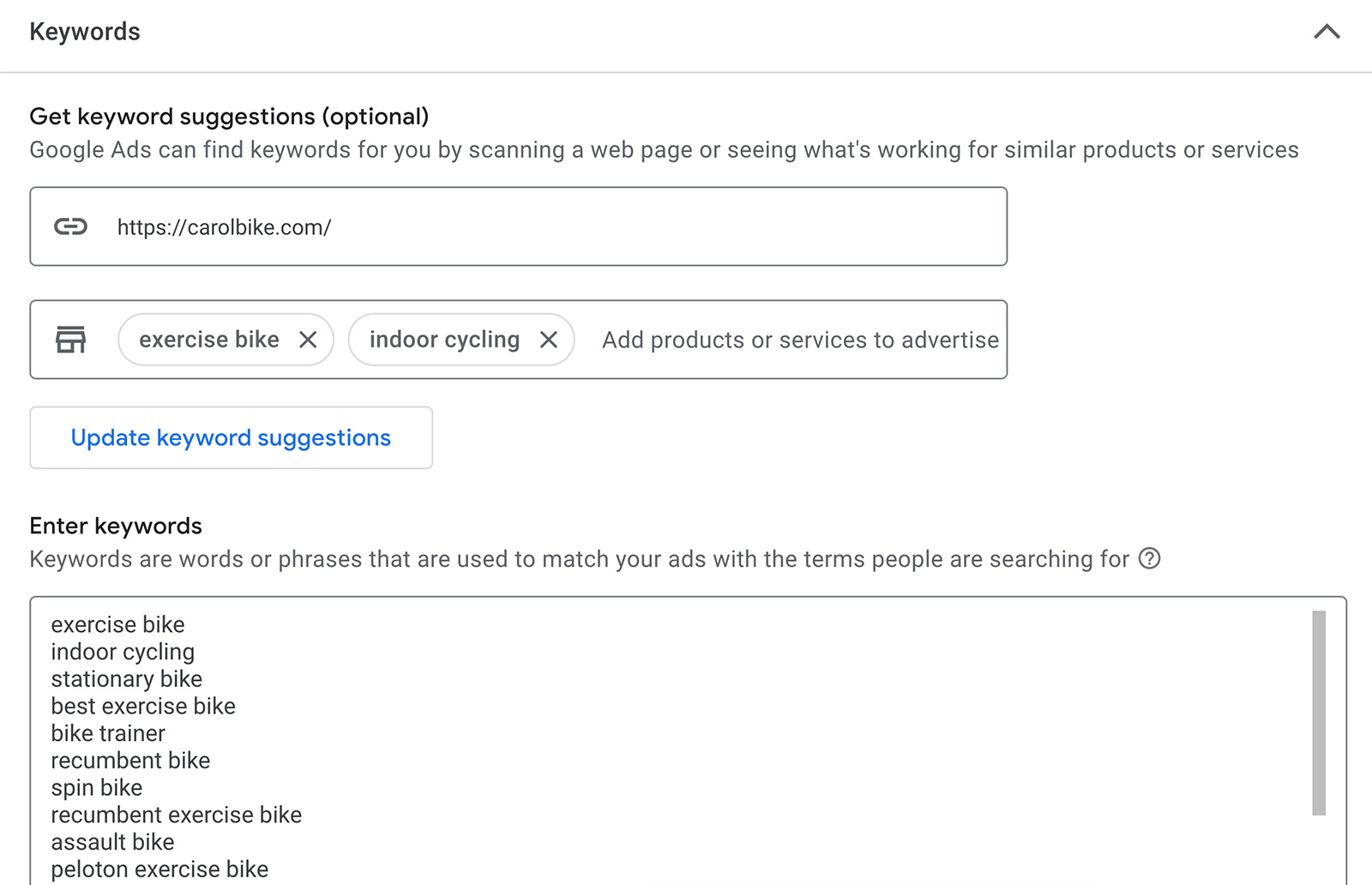The height and width of the screenshot is (885, 1372).
Task: Select the exercise bike chip label
Action: 209,340
